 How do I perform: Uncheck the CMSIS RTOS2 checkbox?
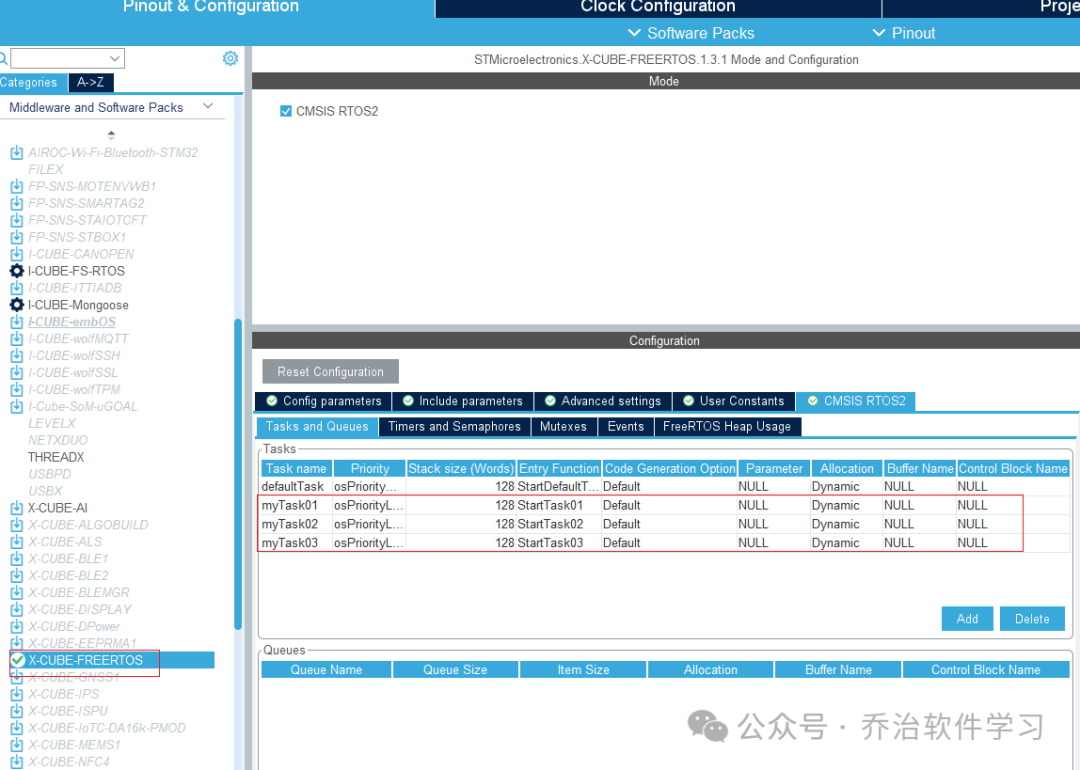(286, 111)
